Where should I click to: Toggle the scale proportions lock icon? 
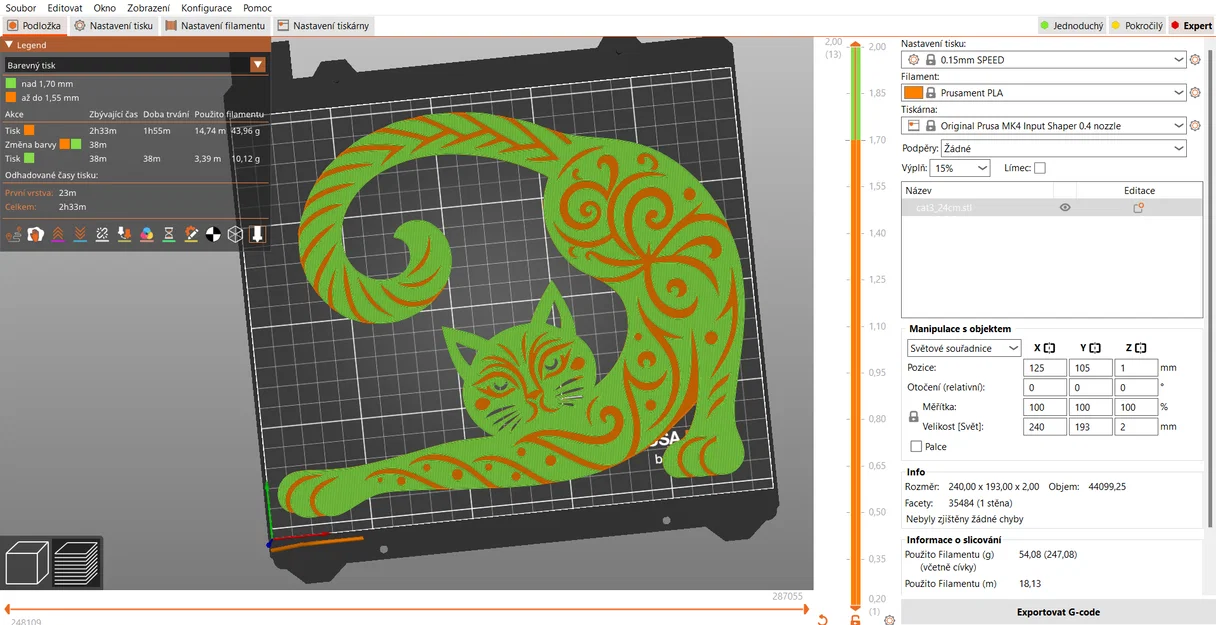click(913, 417)
